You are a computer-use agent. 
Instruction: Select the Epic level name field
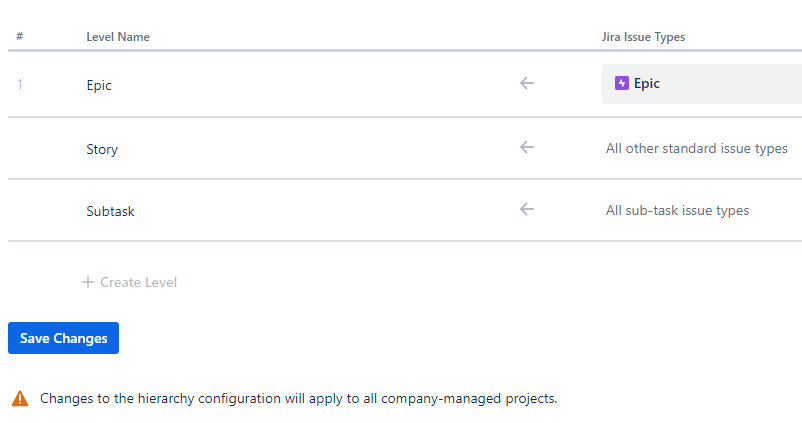pos(99,85)
